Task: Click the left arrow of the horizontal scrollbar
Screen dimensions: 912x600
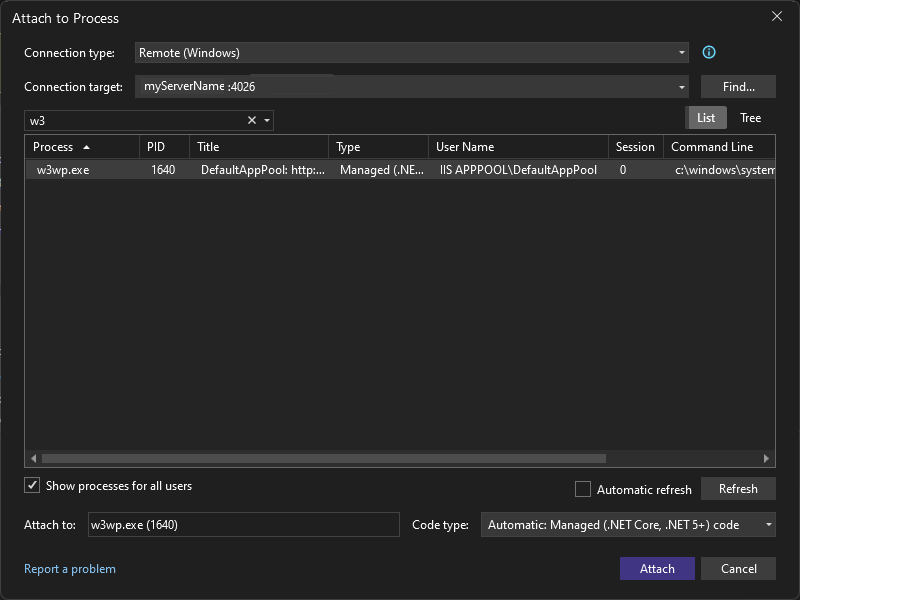Action: pyautogui.click(x=35, y=458)
